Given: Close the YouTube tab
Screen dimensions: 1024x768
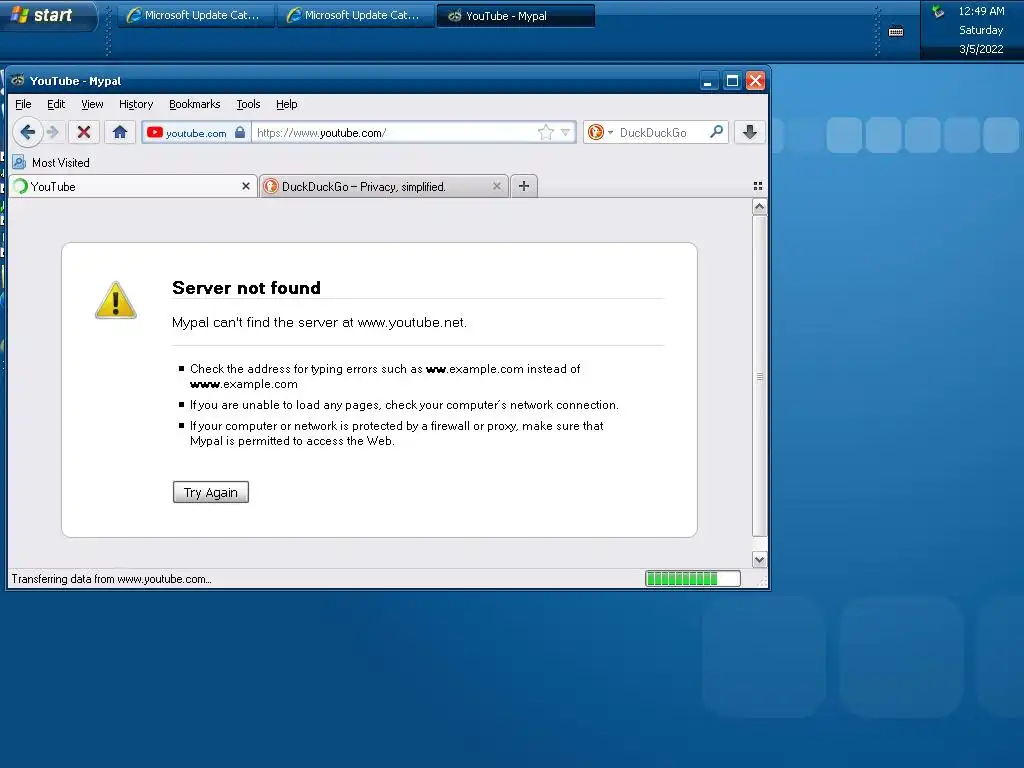Looking at the screenshot, I should [246, 186].
